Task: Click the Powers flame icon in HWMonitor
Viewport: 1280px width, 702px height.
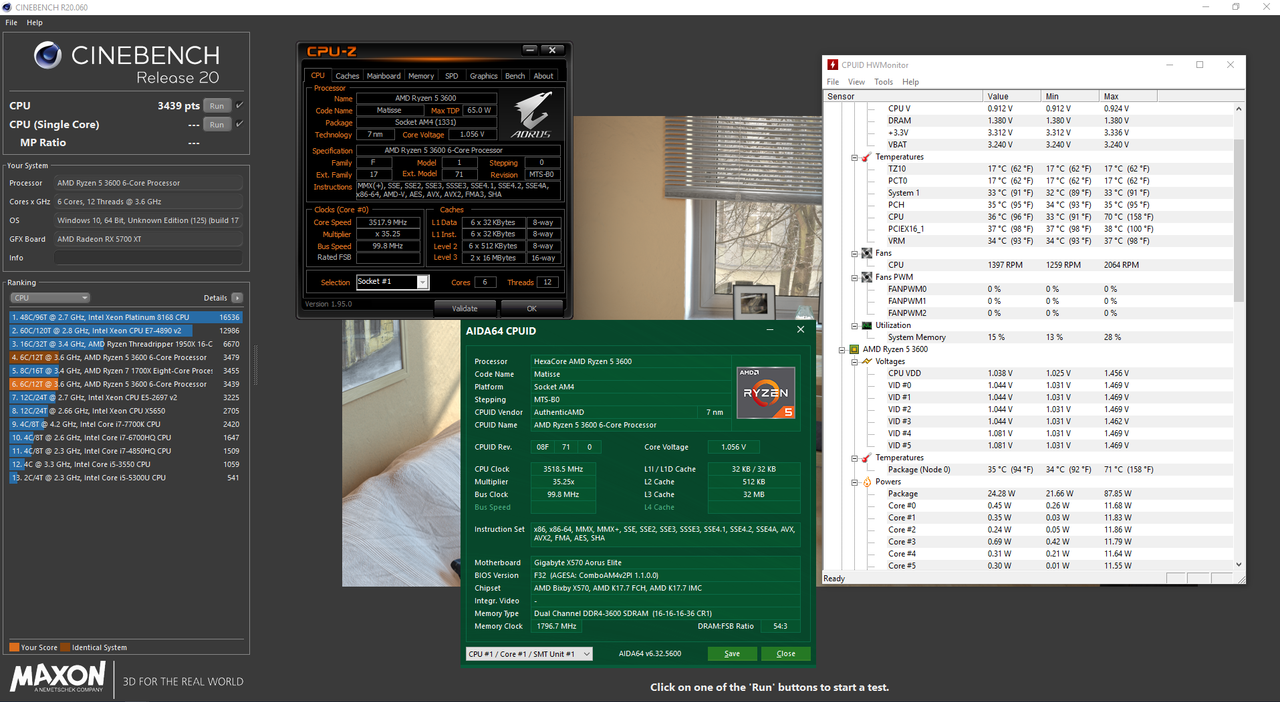Action: (x=866, y=482)
